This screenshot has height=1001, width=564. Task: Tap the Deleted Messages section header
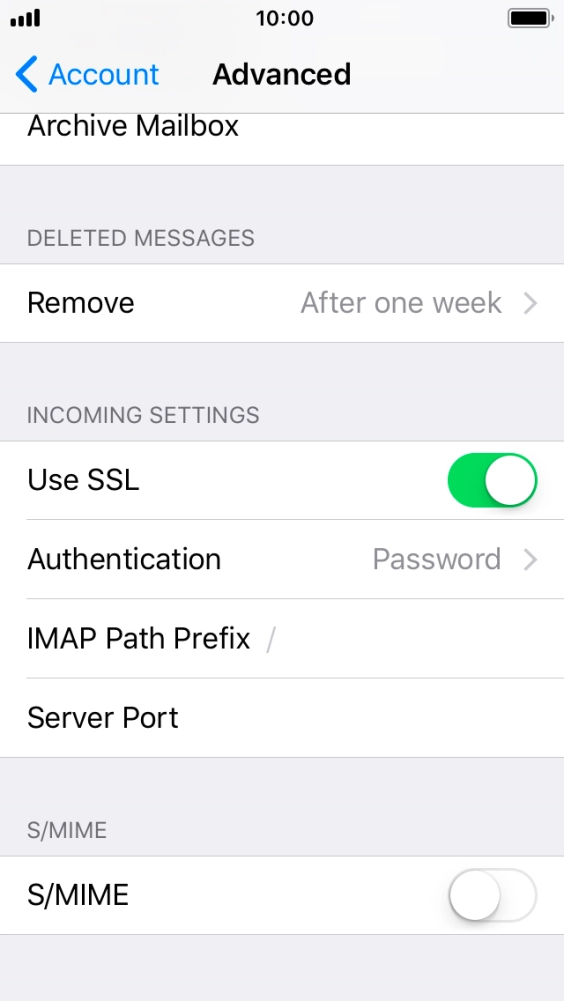(141, 238)
